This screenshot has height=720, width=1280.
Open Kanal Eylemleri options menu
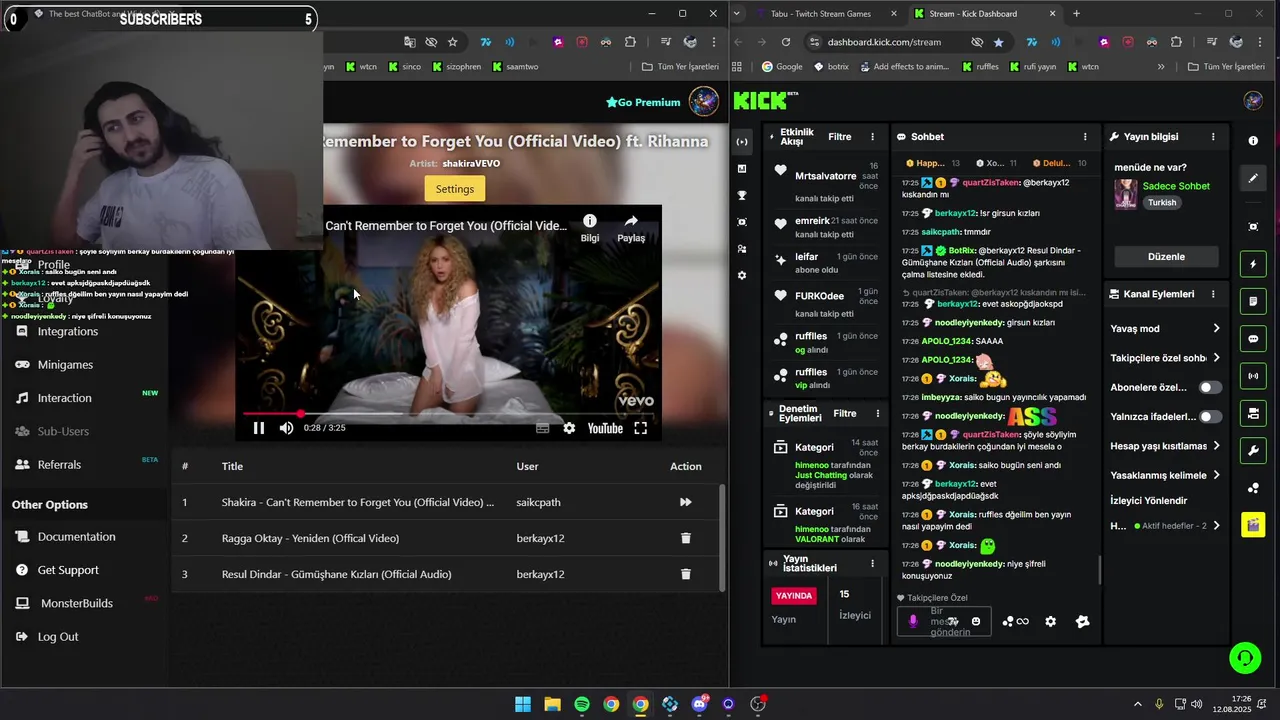(1213, 294)
